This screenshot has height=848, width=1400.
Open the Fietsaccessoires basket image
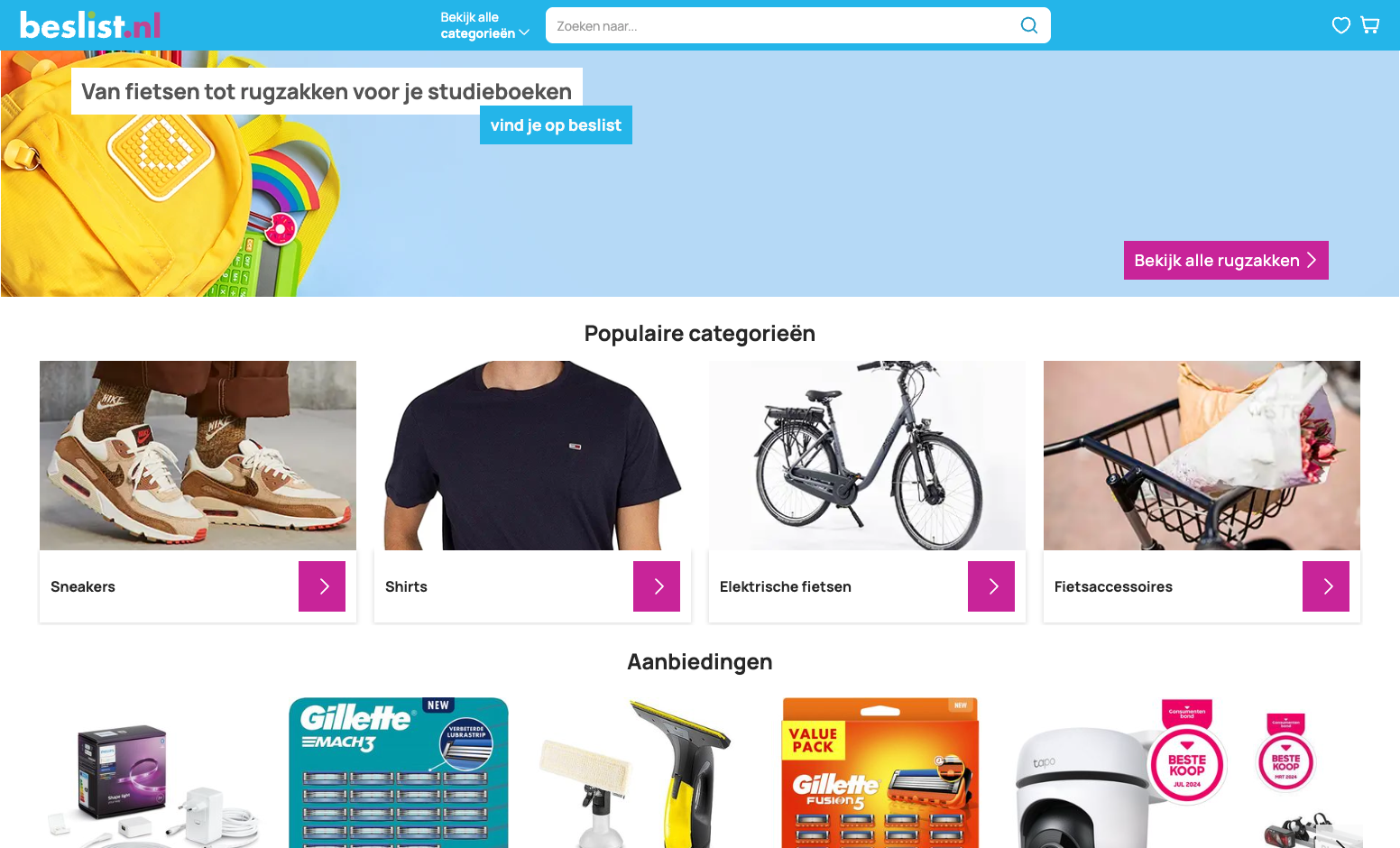1202,456
